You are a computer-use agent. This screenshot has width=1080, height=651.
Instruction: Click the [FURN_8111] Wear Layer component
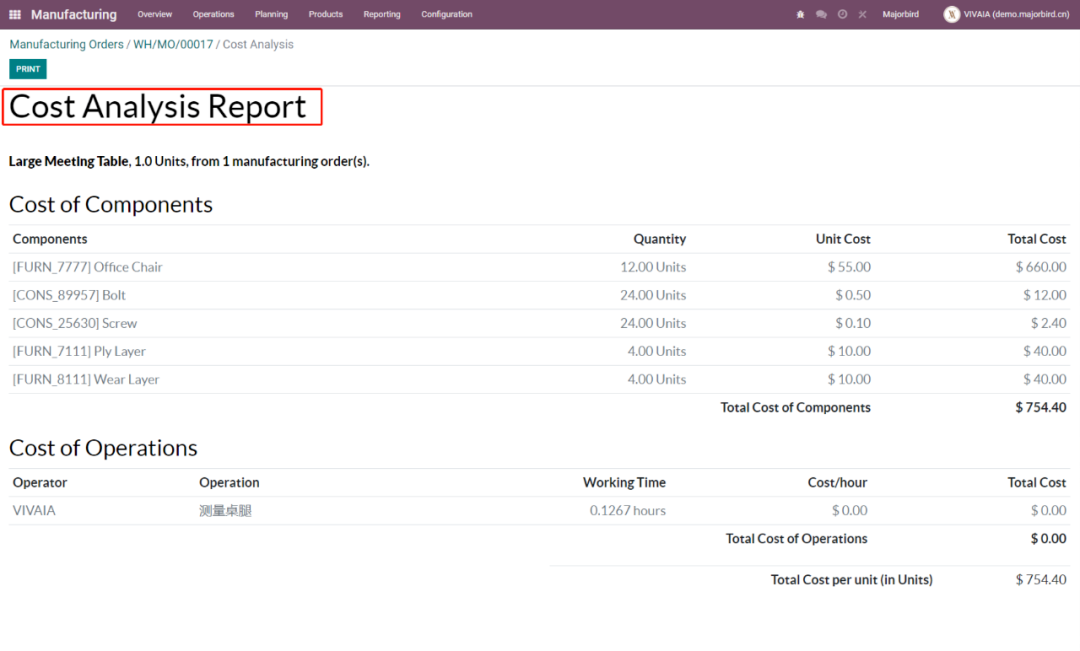point(86,379)
